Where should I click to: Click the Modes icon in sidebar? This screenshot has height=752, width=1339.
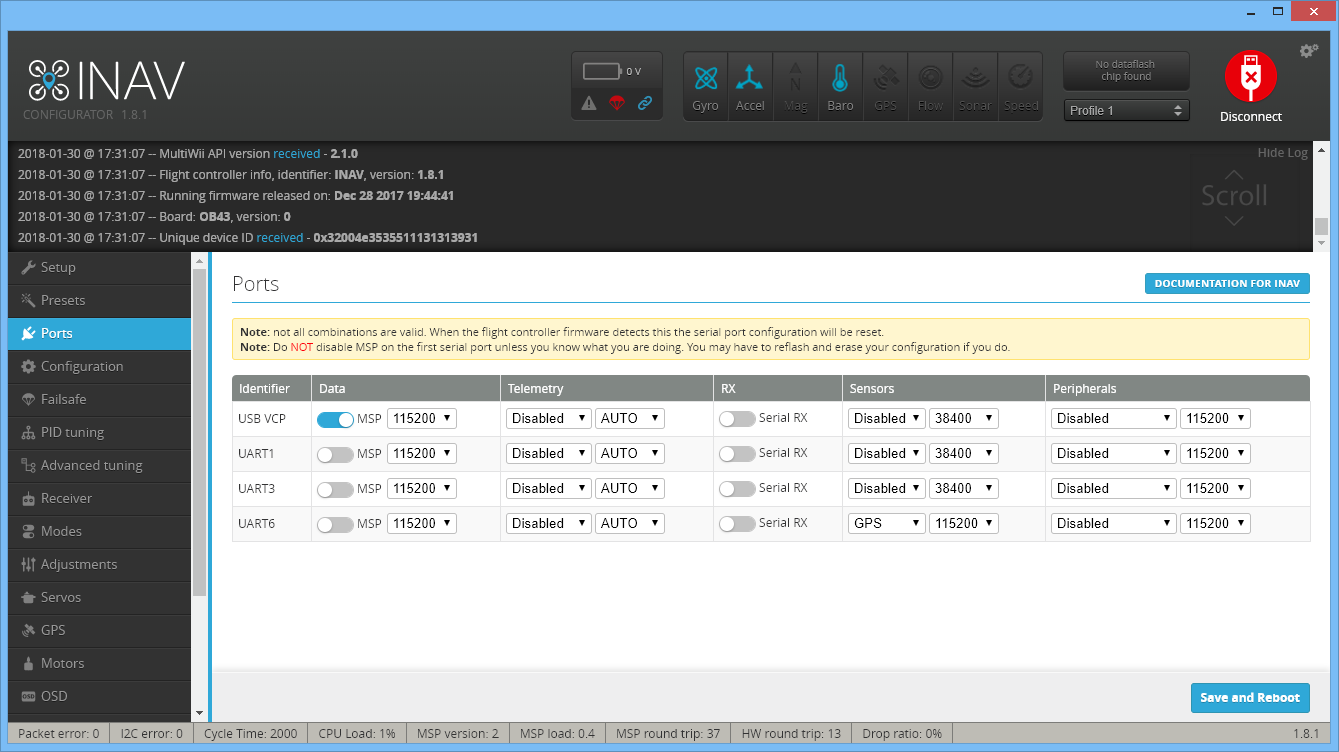[x=28, y=531]
